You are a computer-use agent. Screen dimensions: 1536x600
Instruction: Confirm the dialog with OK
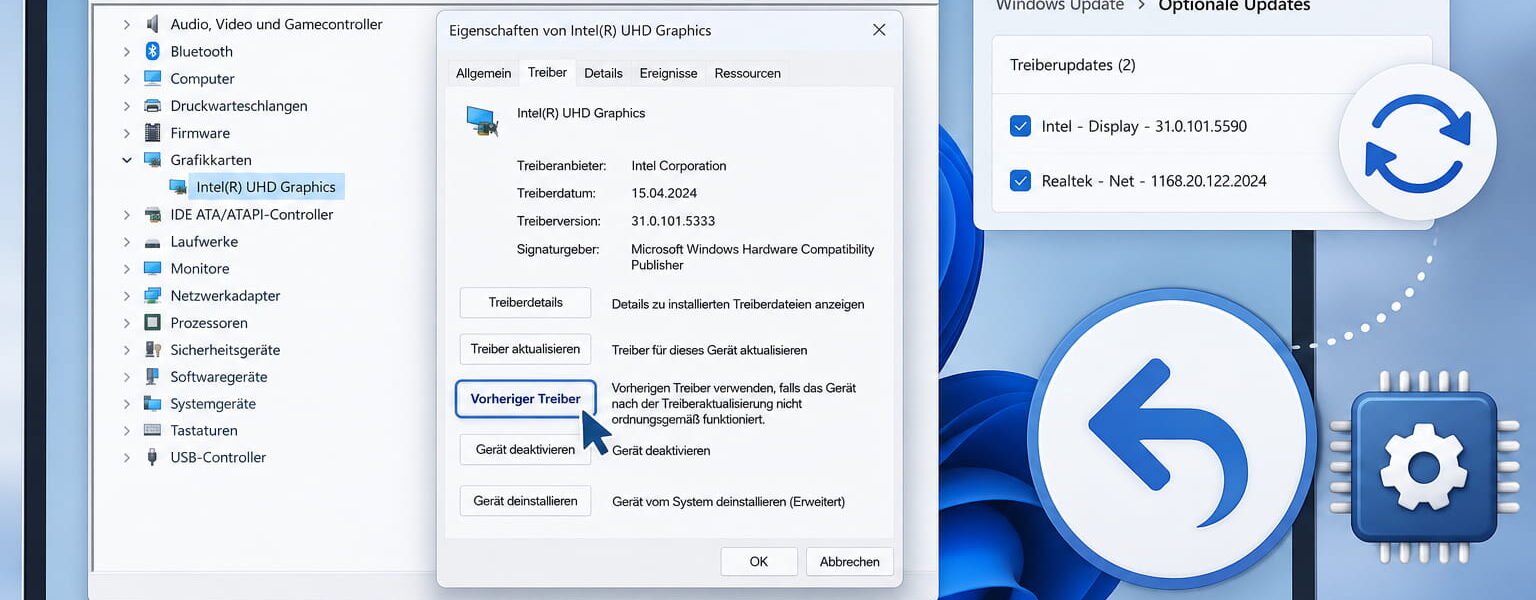click(759, 561)
